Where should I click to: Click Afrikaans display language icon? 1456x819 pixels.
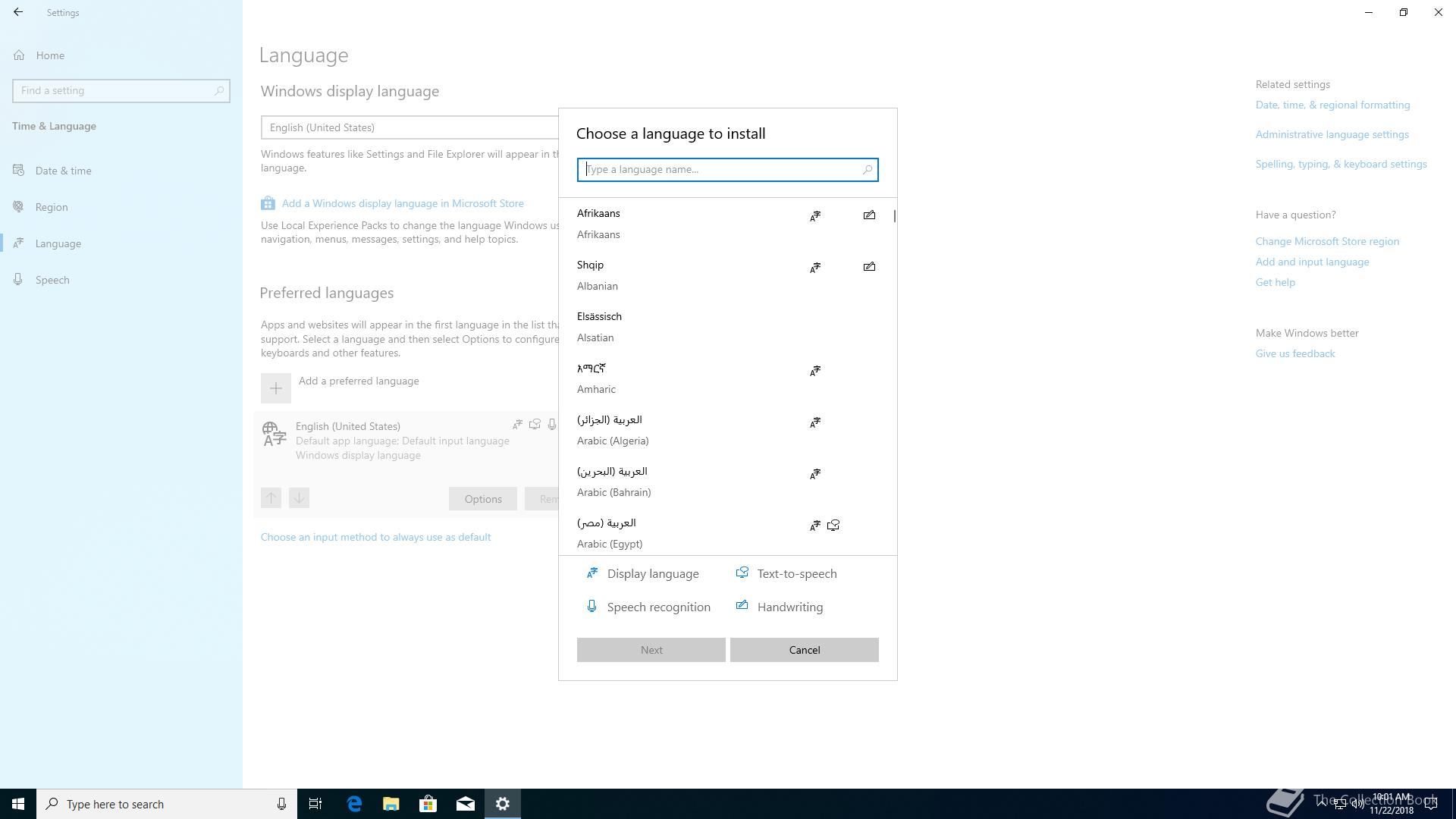pos(815,216)
